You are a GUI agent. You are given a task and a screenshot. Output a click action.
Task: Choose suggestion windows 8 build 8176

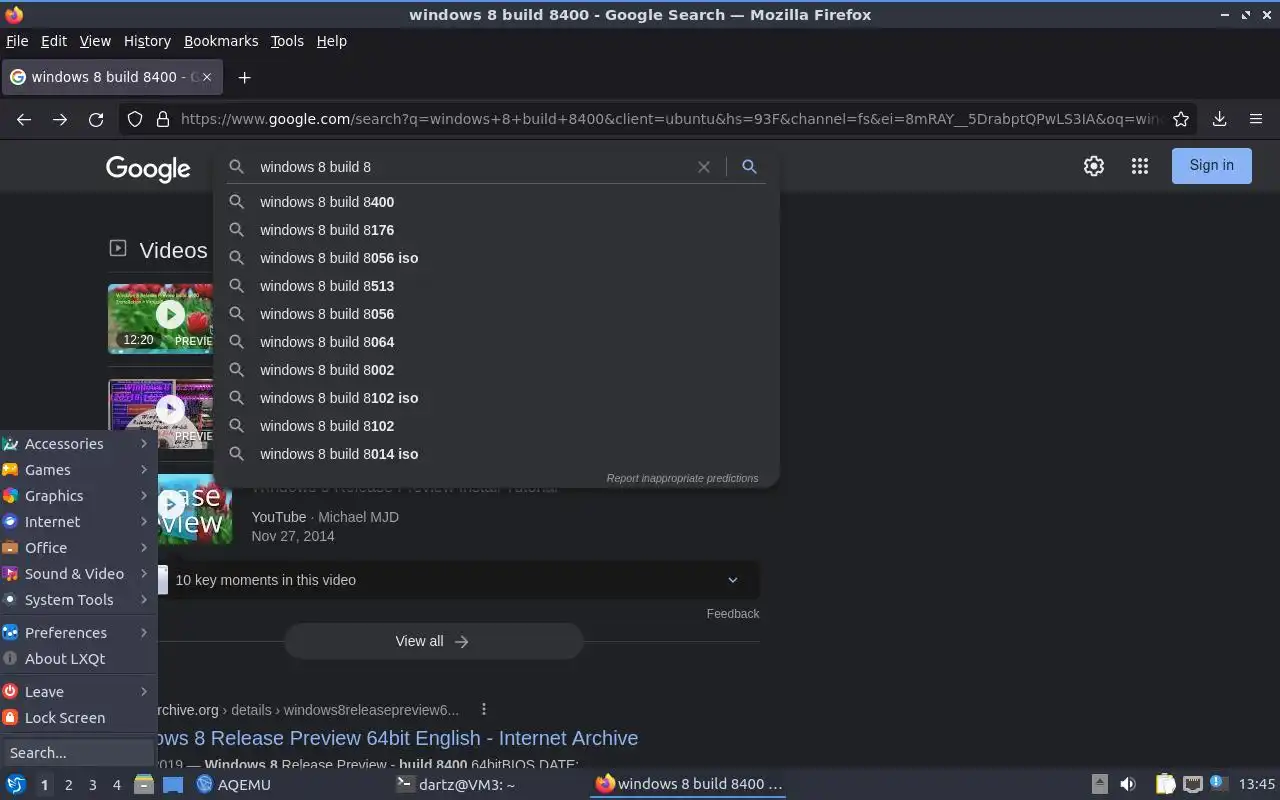click(x=496, y=230)
